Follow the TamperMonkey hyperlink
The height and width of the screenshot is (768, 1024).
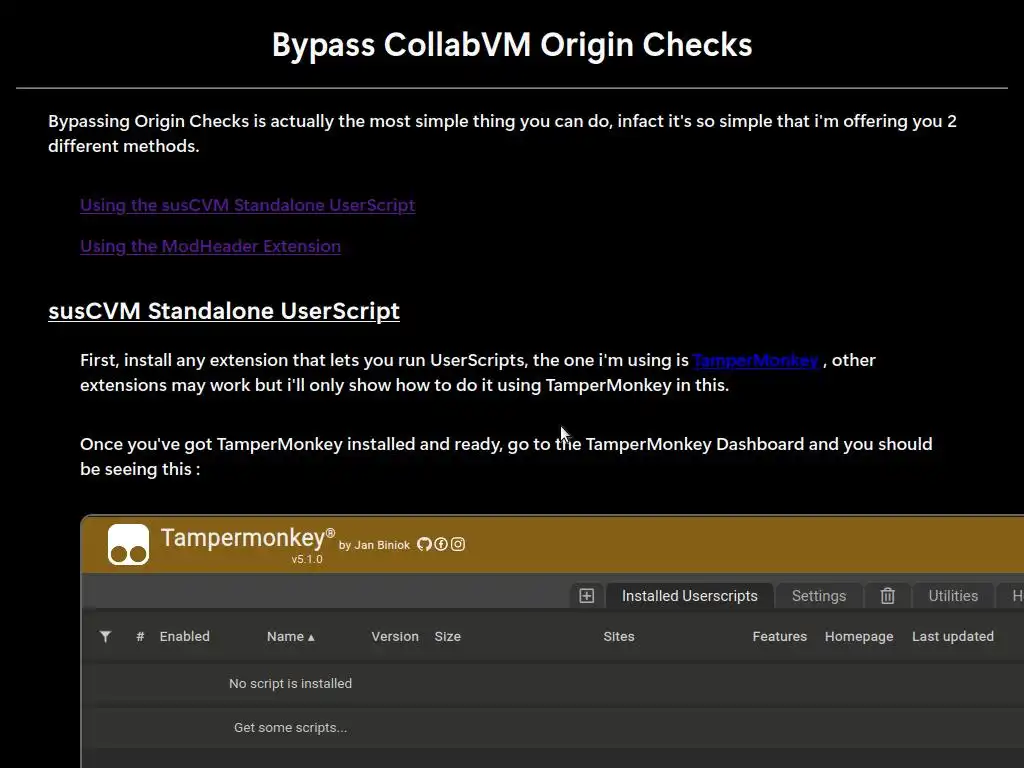[x=755, y=360]
